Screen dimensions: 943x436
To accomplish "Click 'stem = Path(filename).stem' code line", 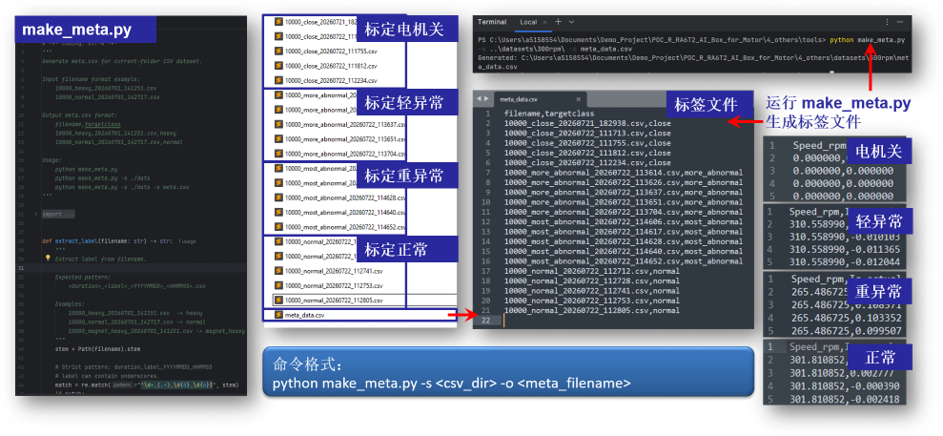I will click(98, 349).
